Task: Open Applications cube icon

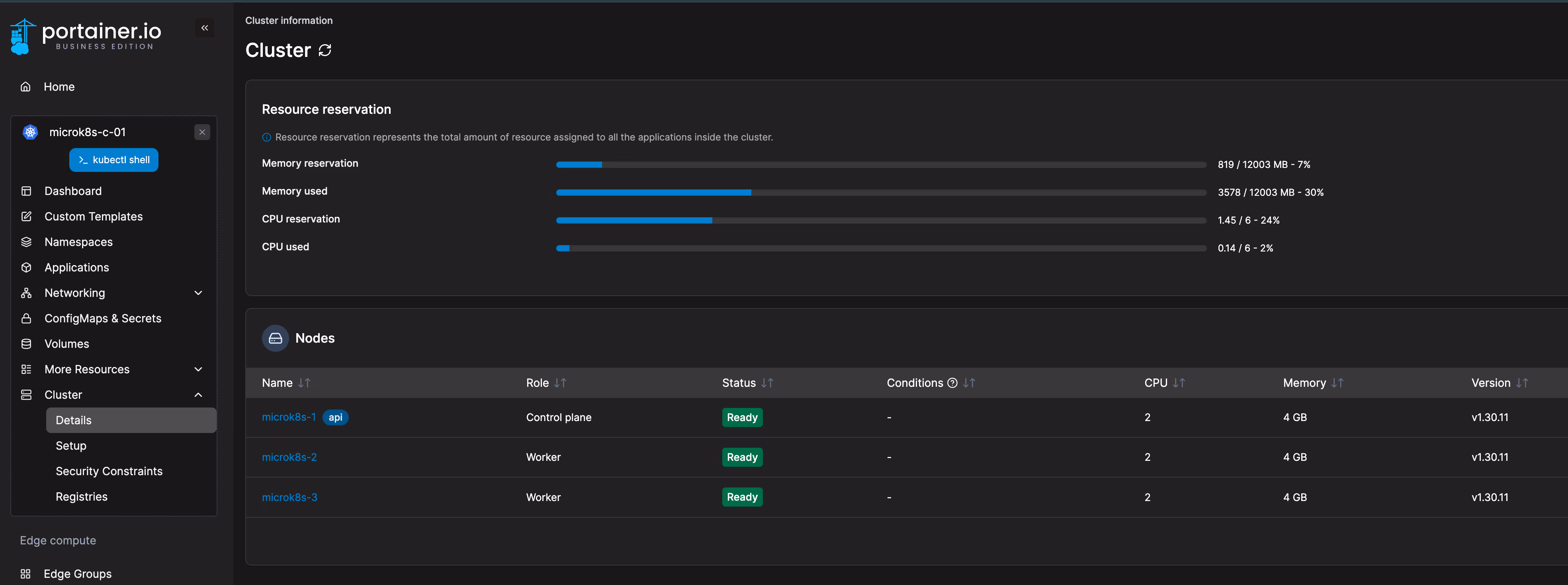Action: [x=26, y=267]
